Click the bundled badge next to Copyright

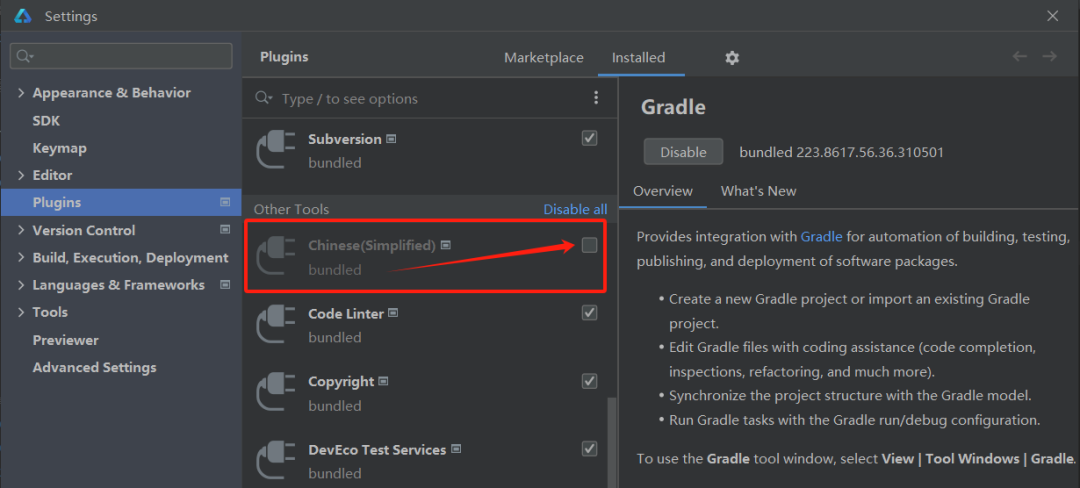[384, 381]
